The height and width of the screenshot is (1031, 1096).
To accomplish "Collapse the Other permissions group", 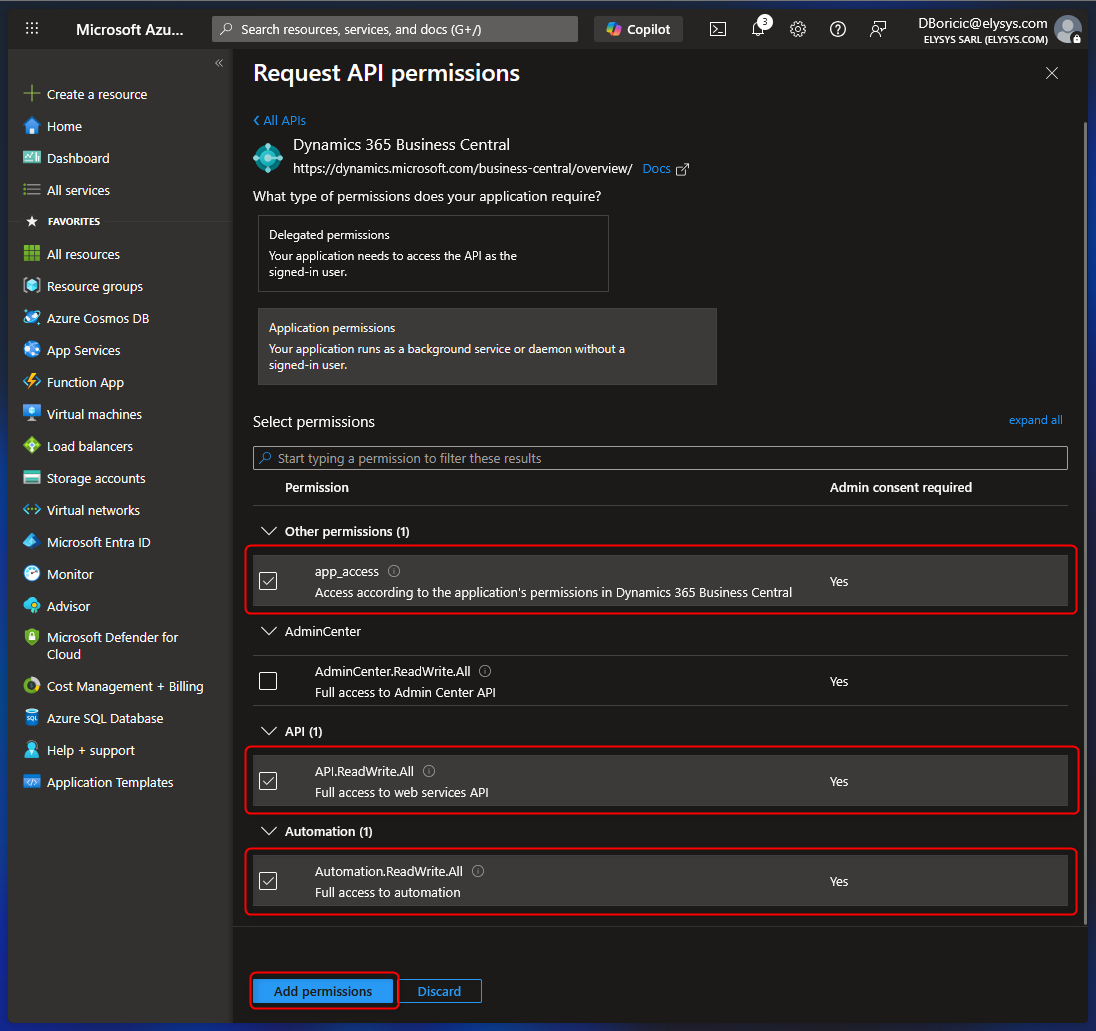I will pos(267,531).
